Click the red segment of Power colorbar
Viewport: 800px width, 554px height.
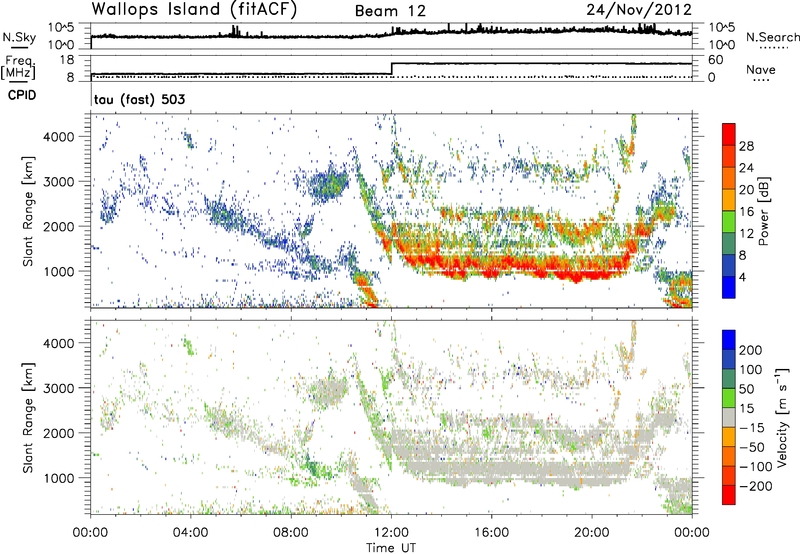(729, 134)
